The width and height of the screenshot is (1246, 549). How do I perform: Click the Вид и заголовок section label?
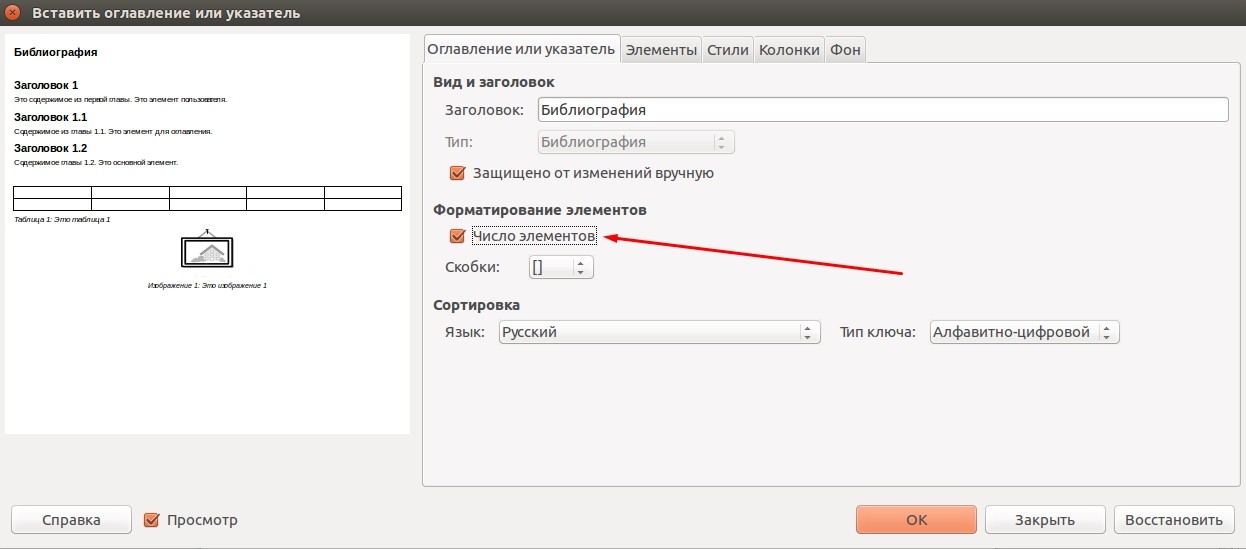click(494, 82)
